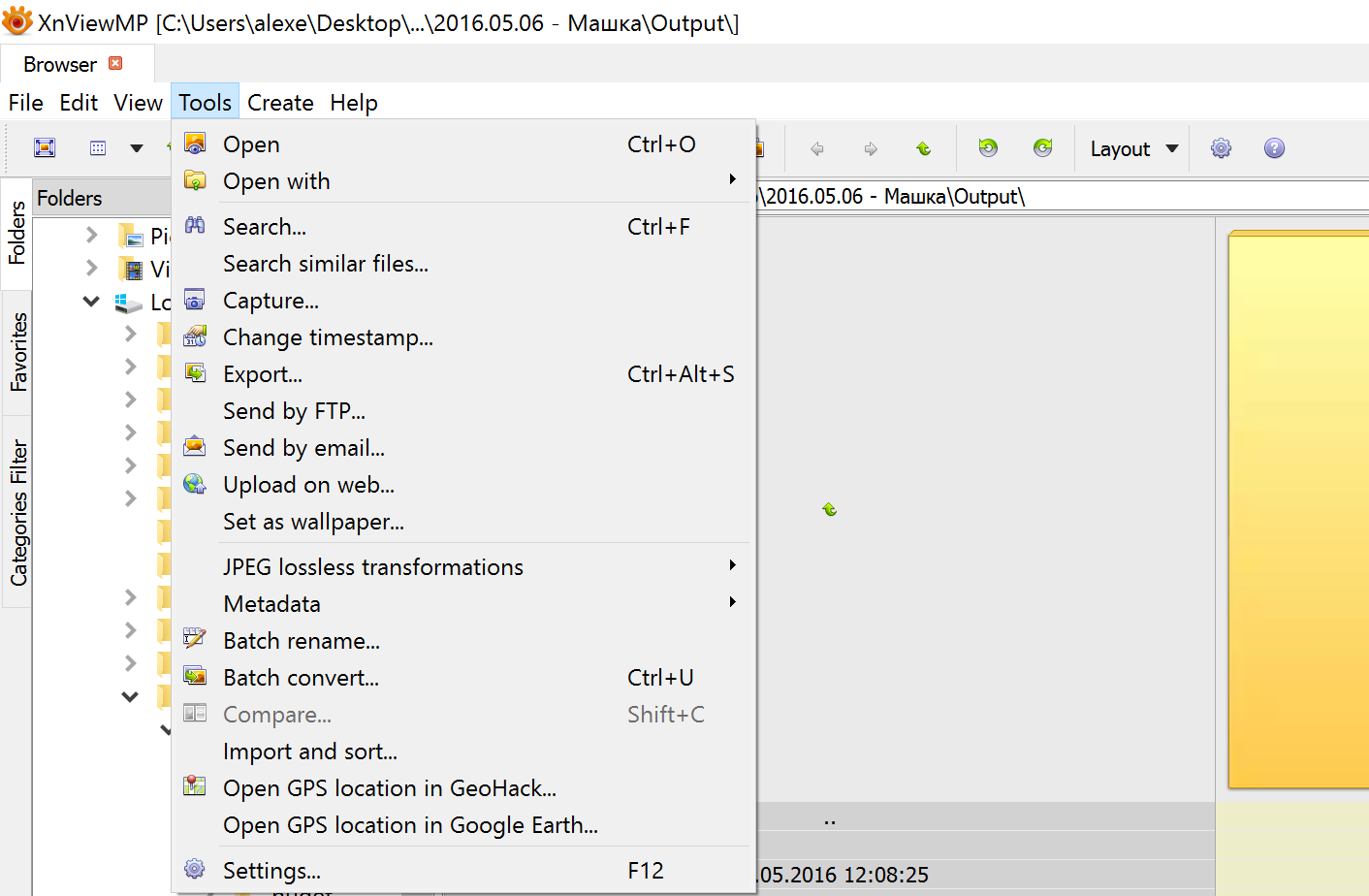The height and width of the screenshot is (896, 1369).
Task: Open the Layout dropdown
Action: click(1133, 148)
